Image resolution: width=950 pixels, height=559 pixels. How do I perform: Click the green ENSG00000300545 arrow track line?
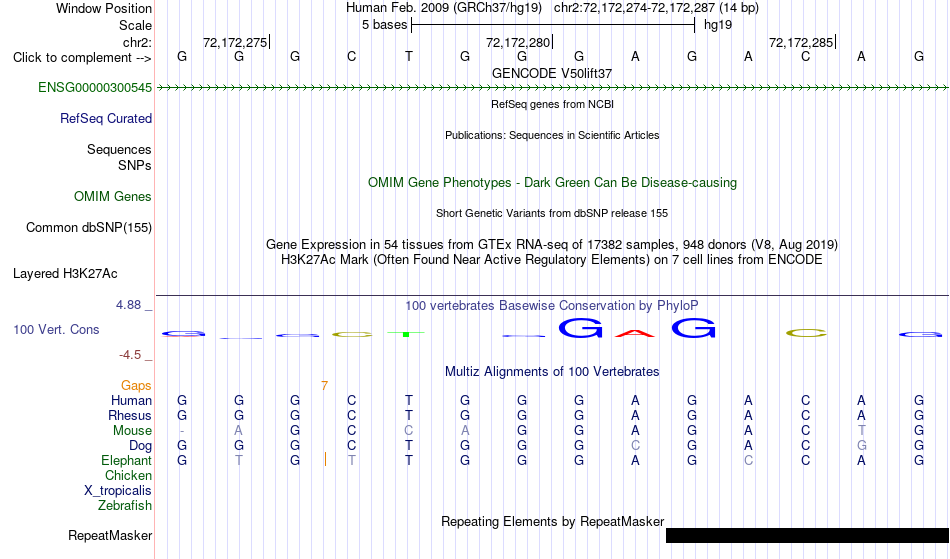552,88
